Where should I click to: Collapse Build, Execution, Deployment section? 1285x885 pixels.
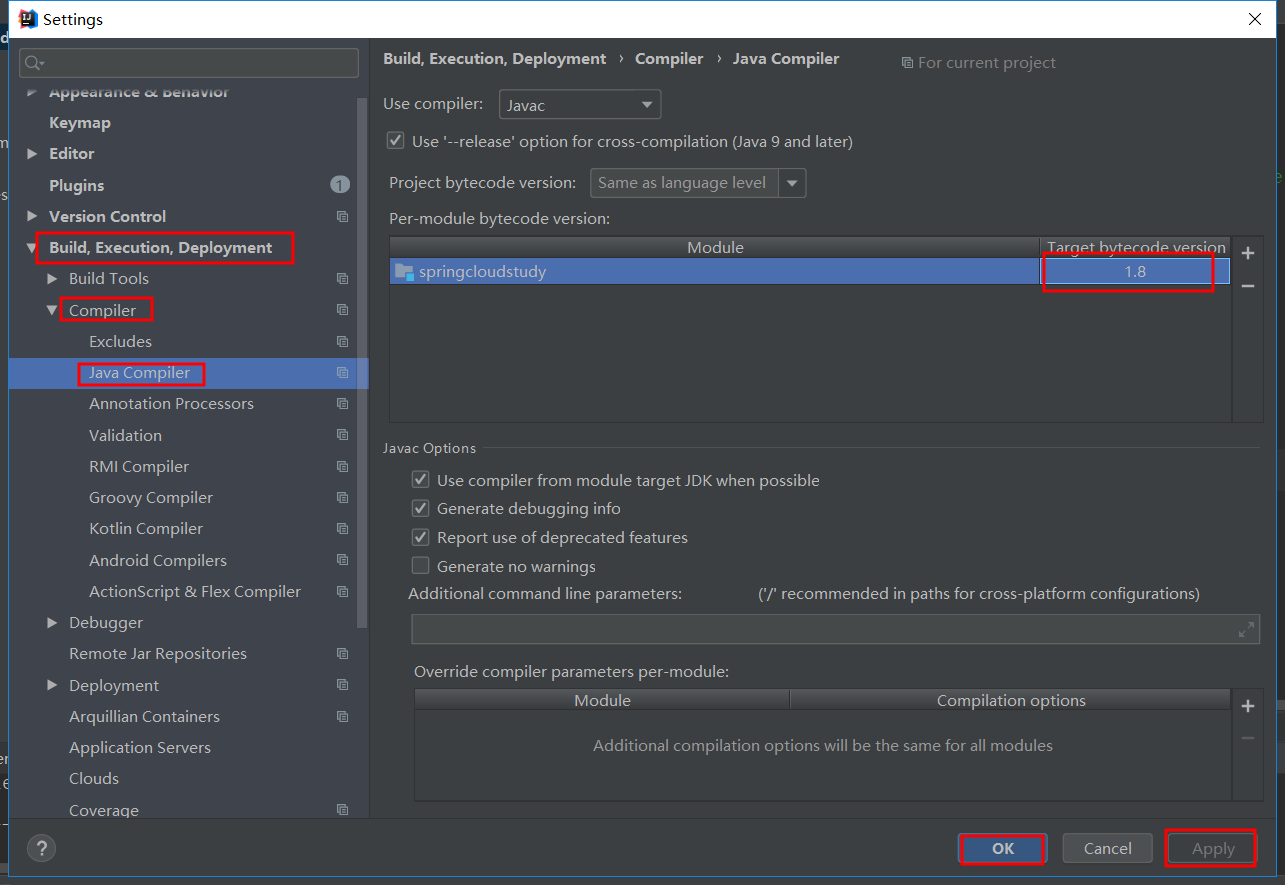pos(32,248)
